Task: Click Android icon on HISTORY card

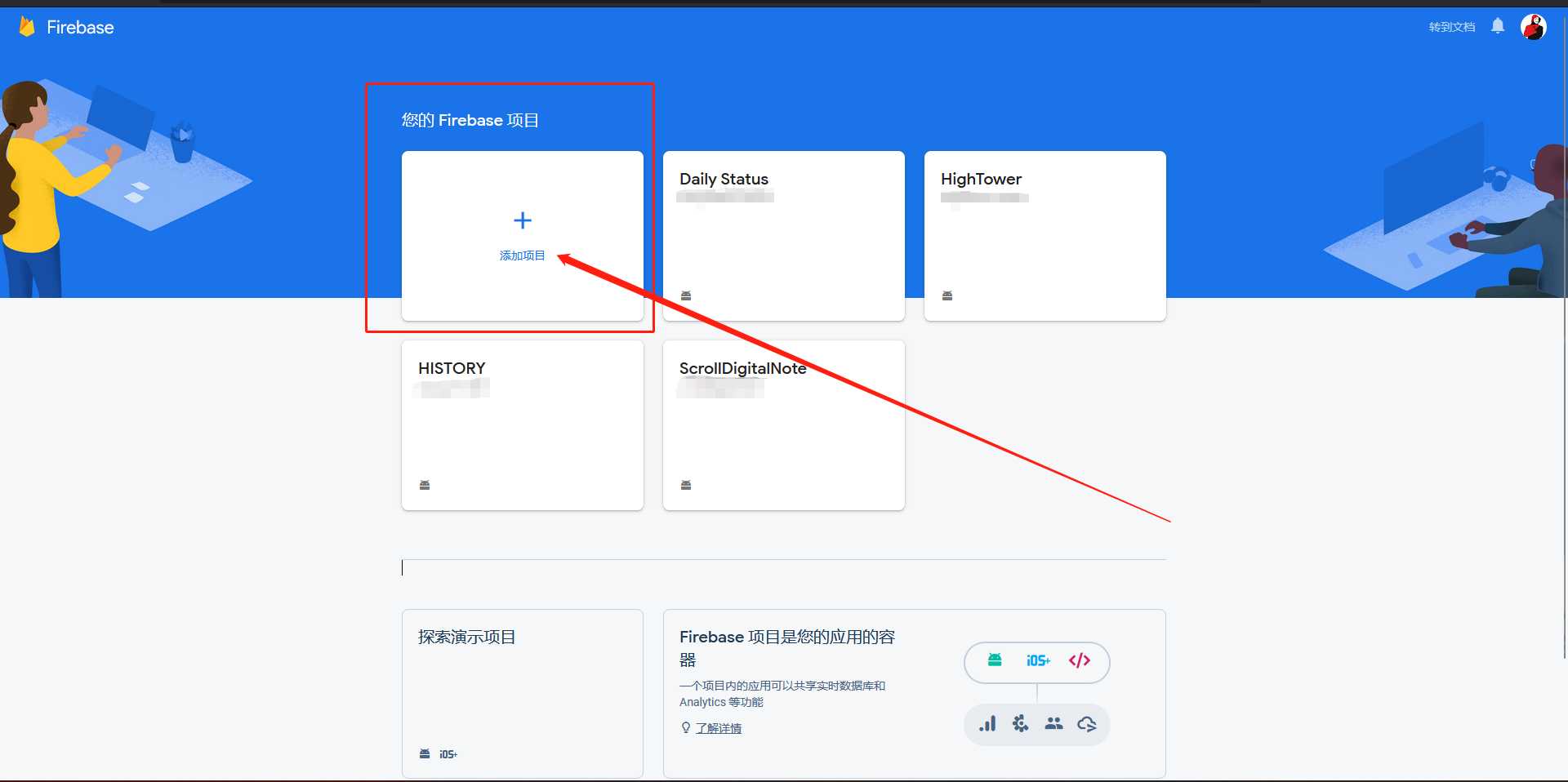Action: coord(425,485)
